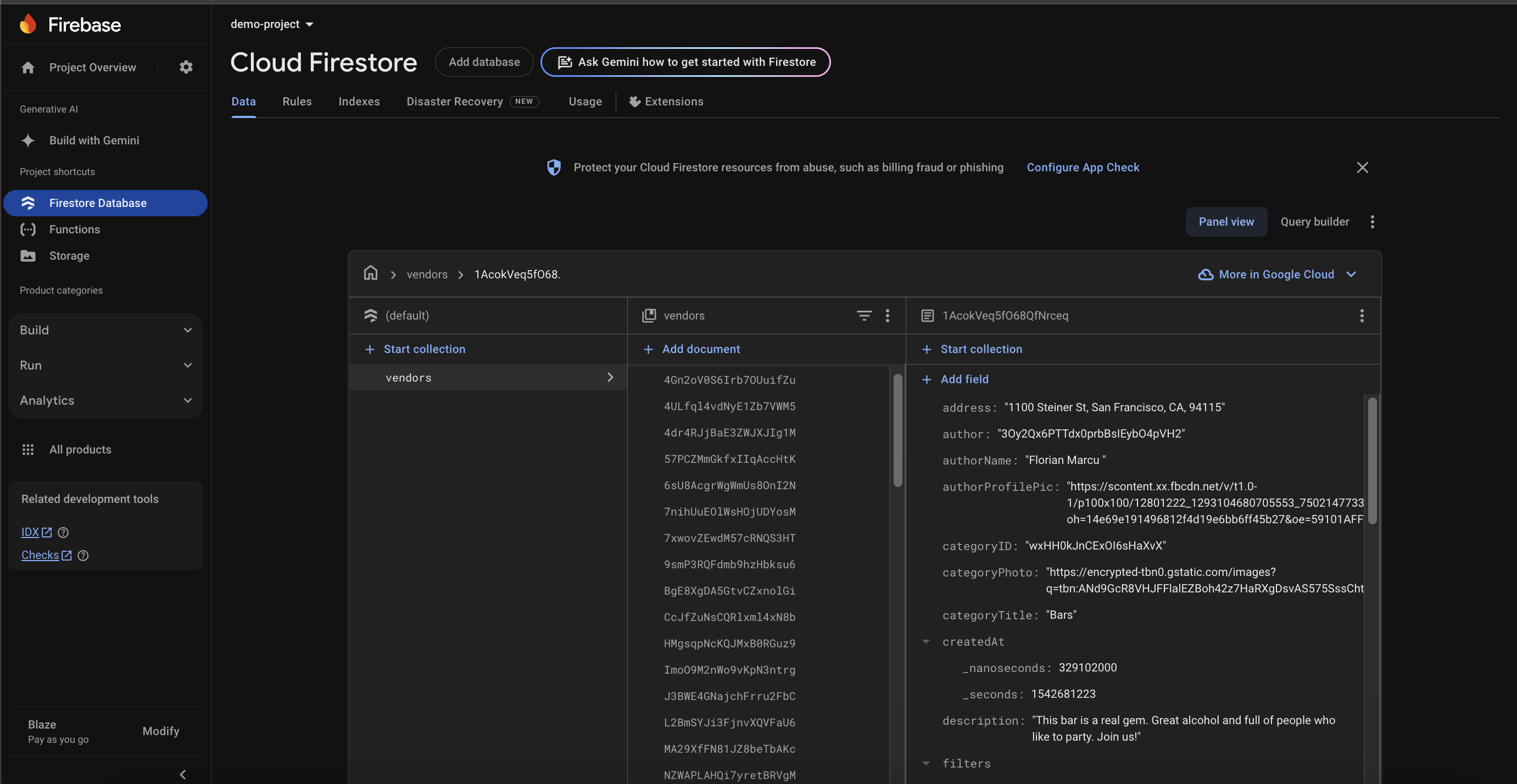Open document 1AcokVeq5fO68QfNrceq options menu
Viewport: 1517px width, 784px height.
1362,316
